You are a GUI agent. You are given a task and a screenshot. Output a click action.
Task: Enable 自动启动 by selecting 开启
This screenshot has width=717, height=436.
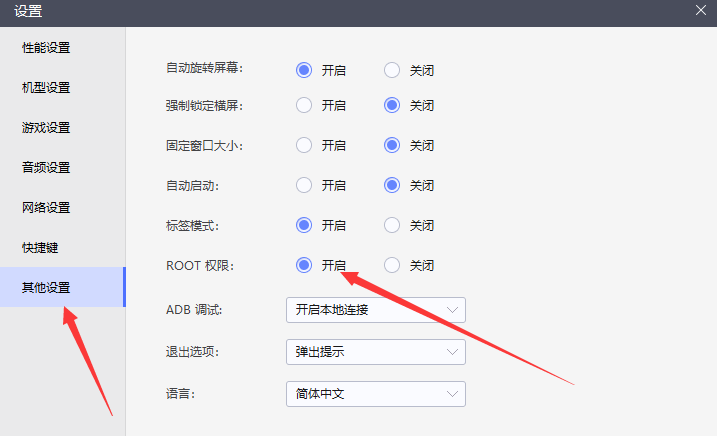click(305, 185)
